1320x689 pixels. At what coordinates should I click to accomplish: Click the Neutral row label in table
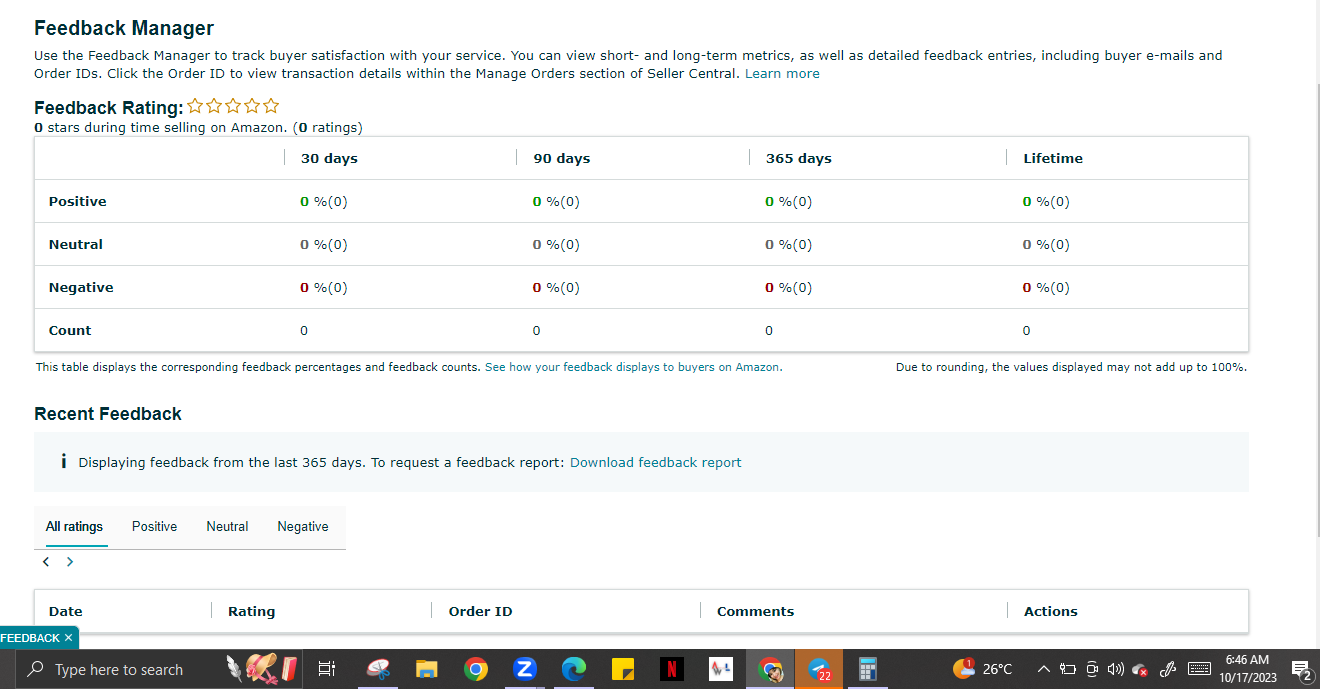(x=76, y=244)
